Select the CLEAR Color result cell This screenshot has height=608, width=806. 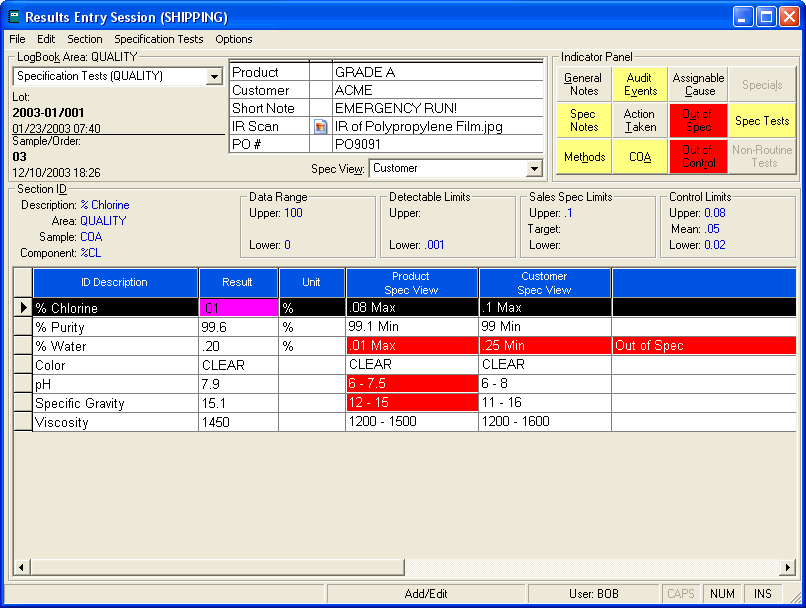239,365
